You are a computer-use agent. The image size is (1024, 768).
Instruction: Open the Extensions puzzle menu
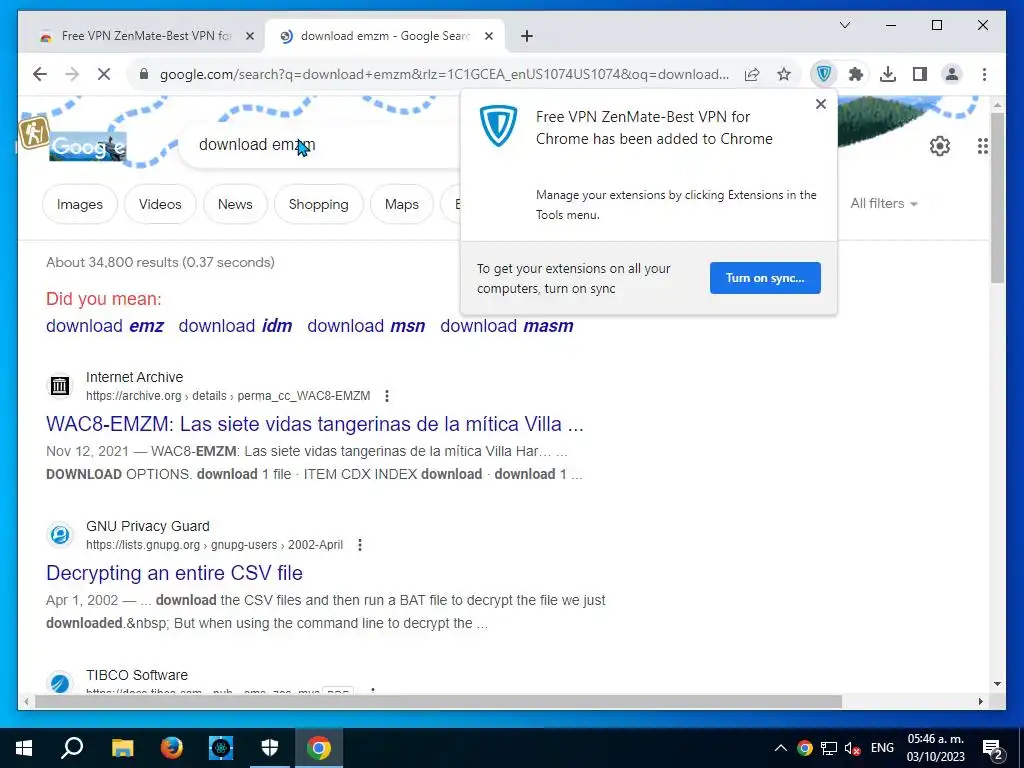click(856, 74)
